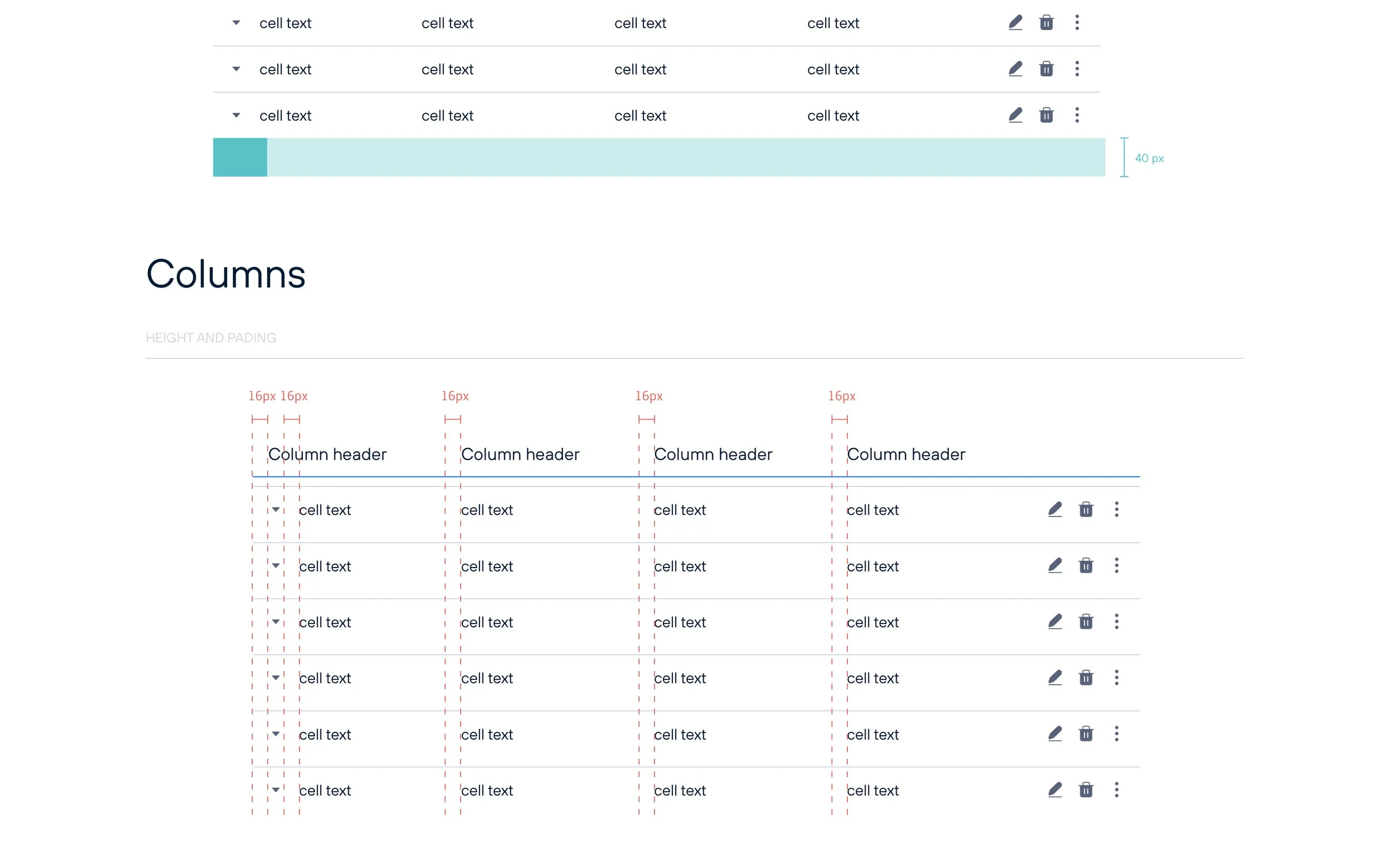This screenshot has height=868, width=1389.
Task: Click trash icon in second top row
Action: click(x=1046, y=69)
